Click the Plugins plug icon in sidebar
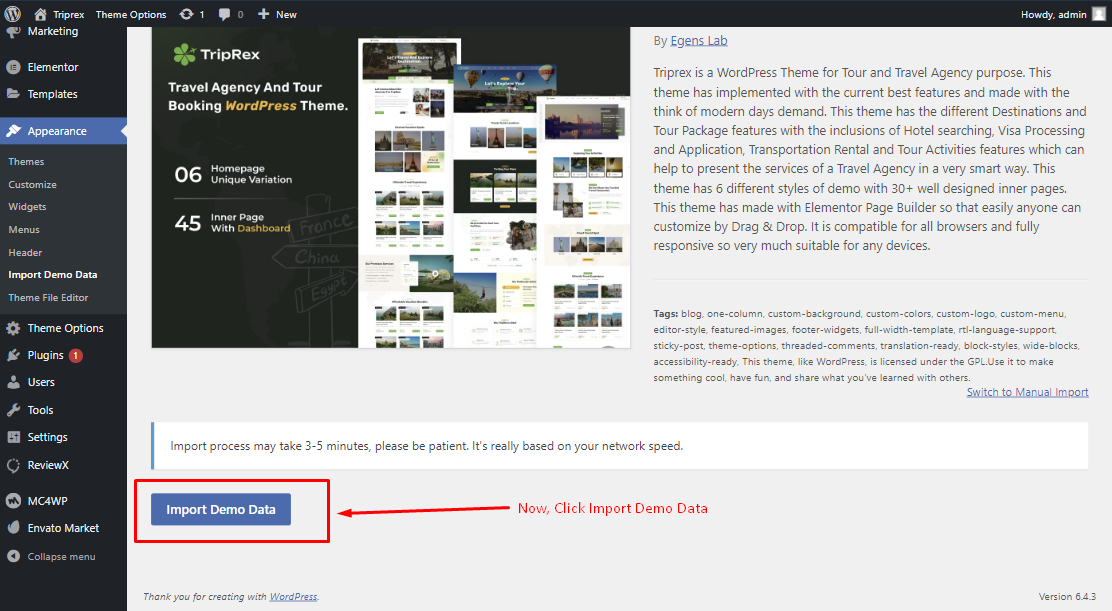 pyautogui.click(x=13, y=355)
